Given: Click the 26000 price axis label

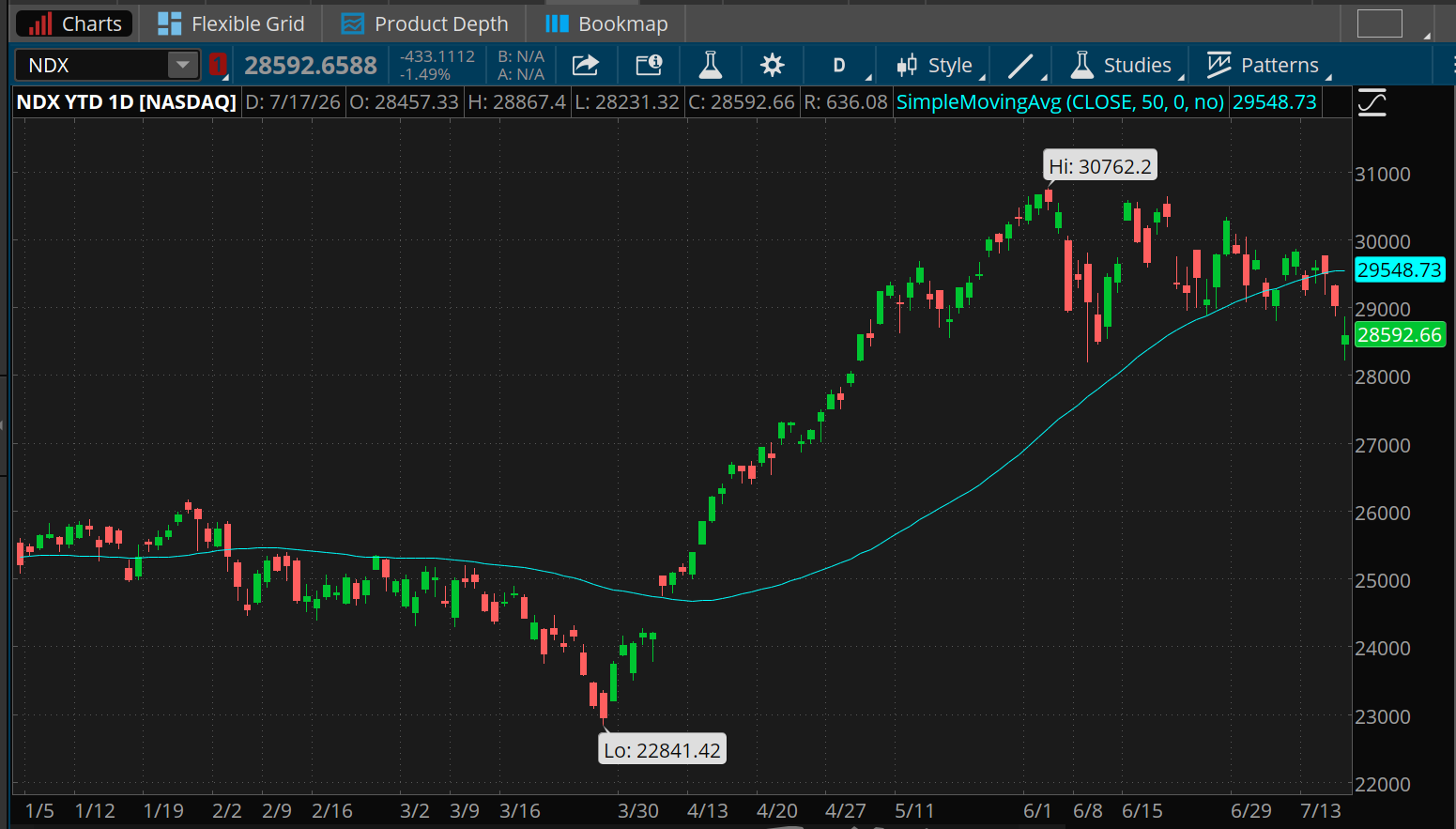Looking at the screenshot, I should (x=1382, y=513).
